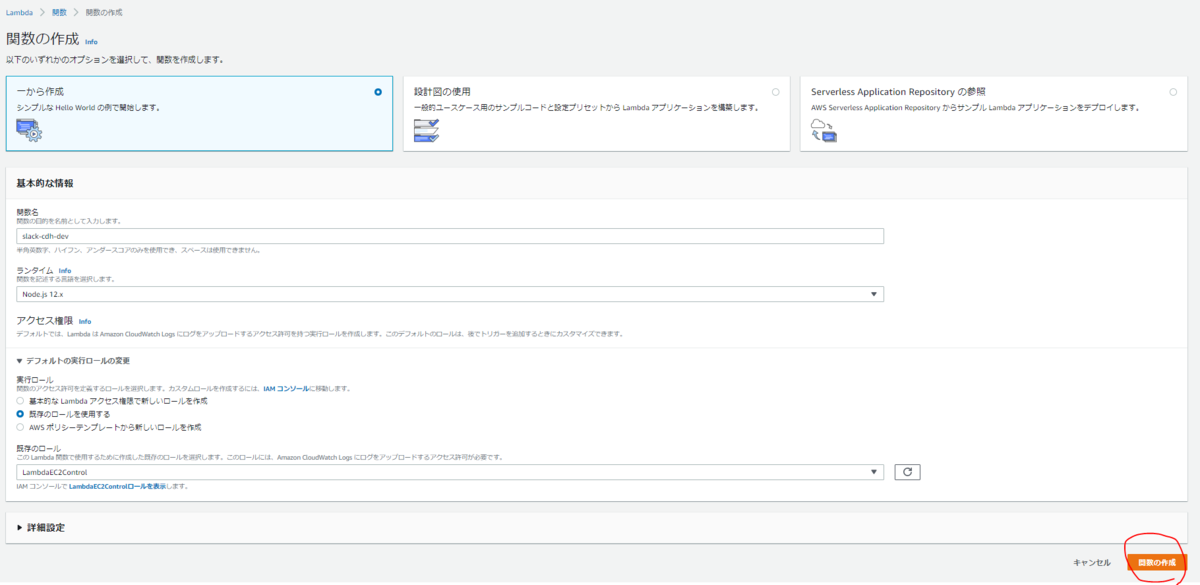Viewport: 1200px width, 585px height.
Task: Select the 一から作成 radio option
Action: (x=378, y=92)
